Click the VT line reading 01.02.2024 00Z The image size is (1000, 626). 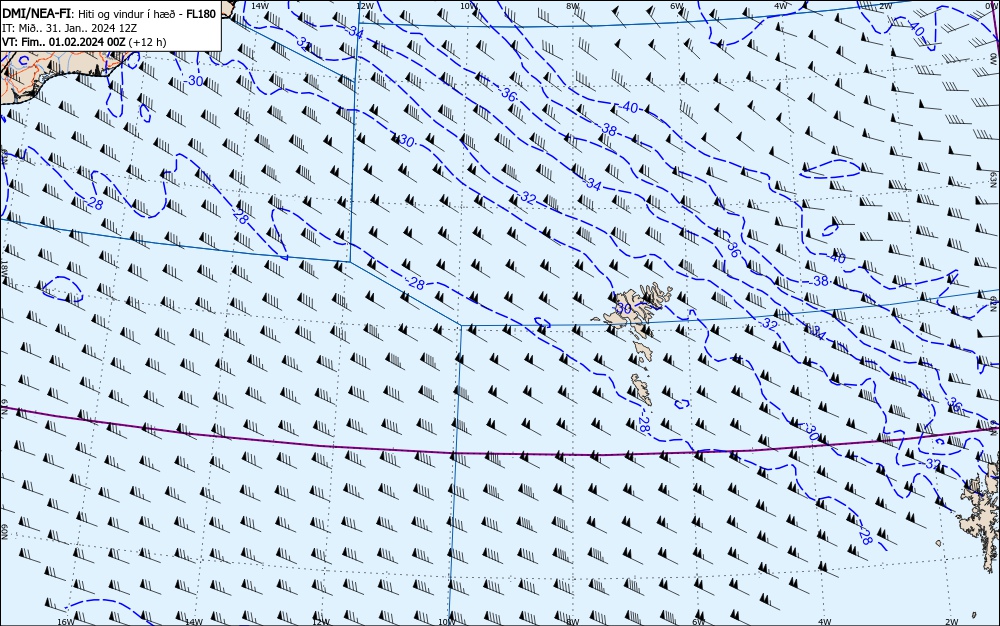[x=83, y=42]
